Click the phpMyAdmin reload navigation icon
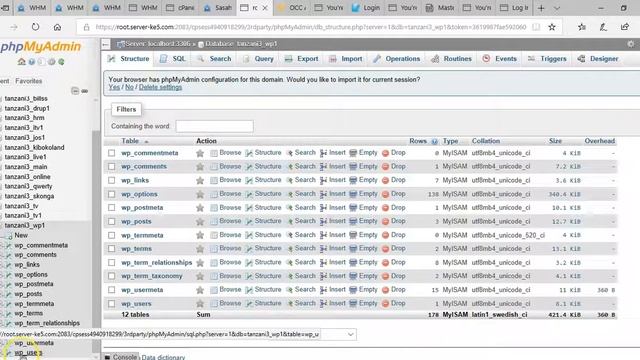The image size is (640, 360). (61, 62)
